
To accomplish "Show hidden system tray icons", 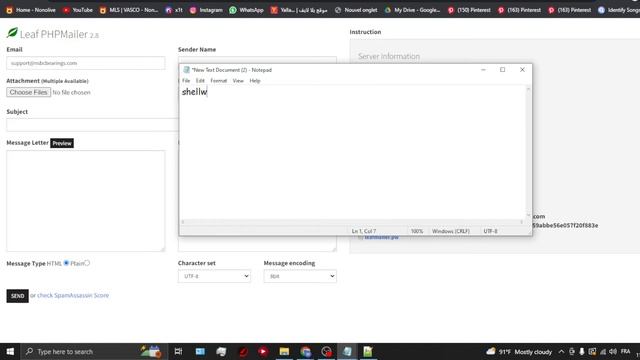I will (x=561, y=351).
